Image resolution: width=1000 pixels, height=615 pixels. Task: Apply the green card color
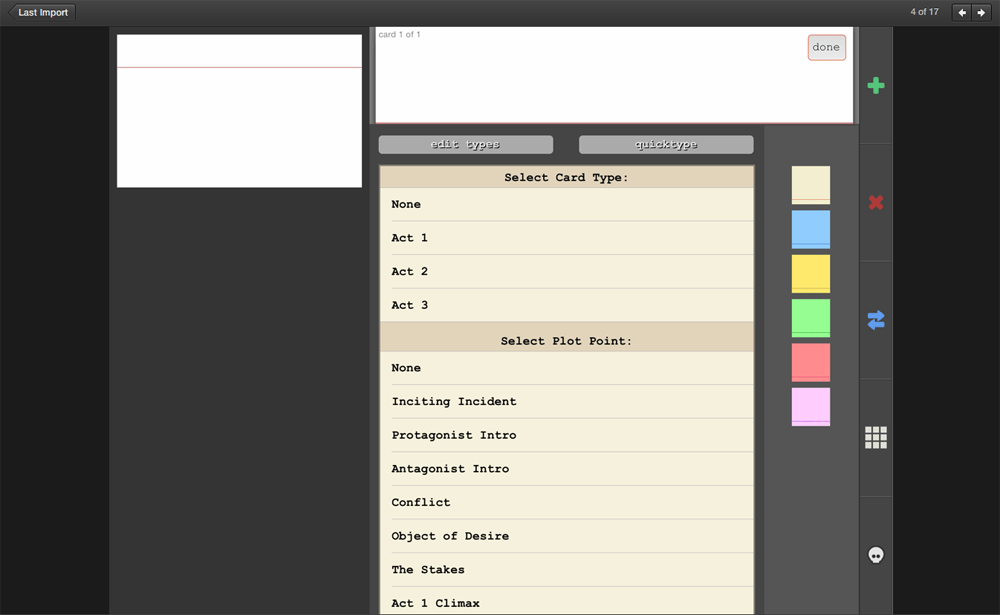(810, 318)
